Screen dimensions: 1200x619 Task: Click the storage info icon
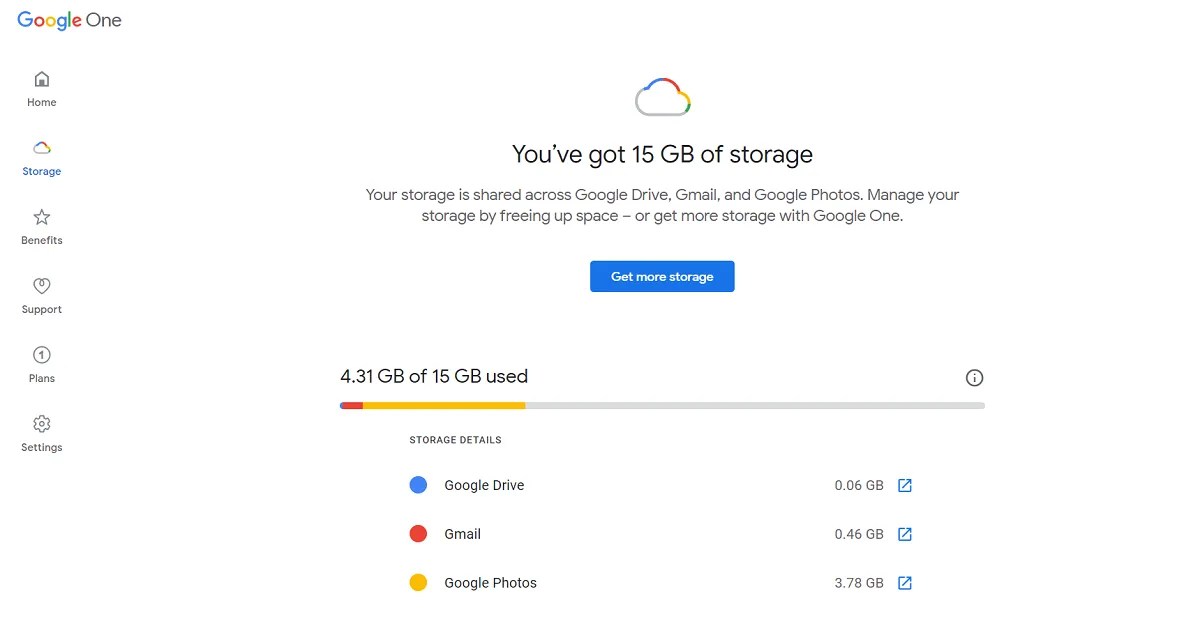[974, 378]
